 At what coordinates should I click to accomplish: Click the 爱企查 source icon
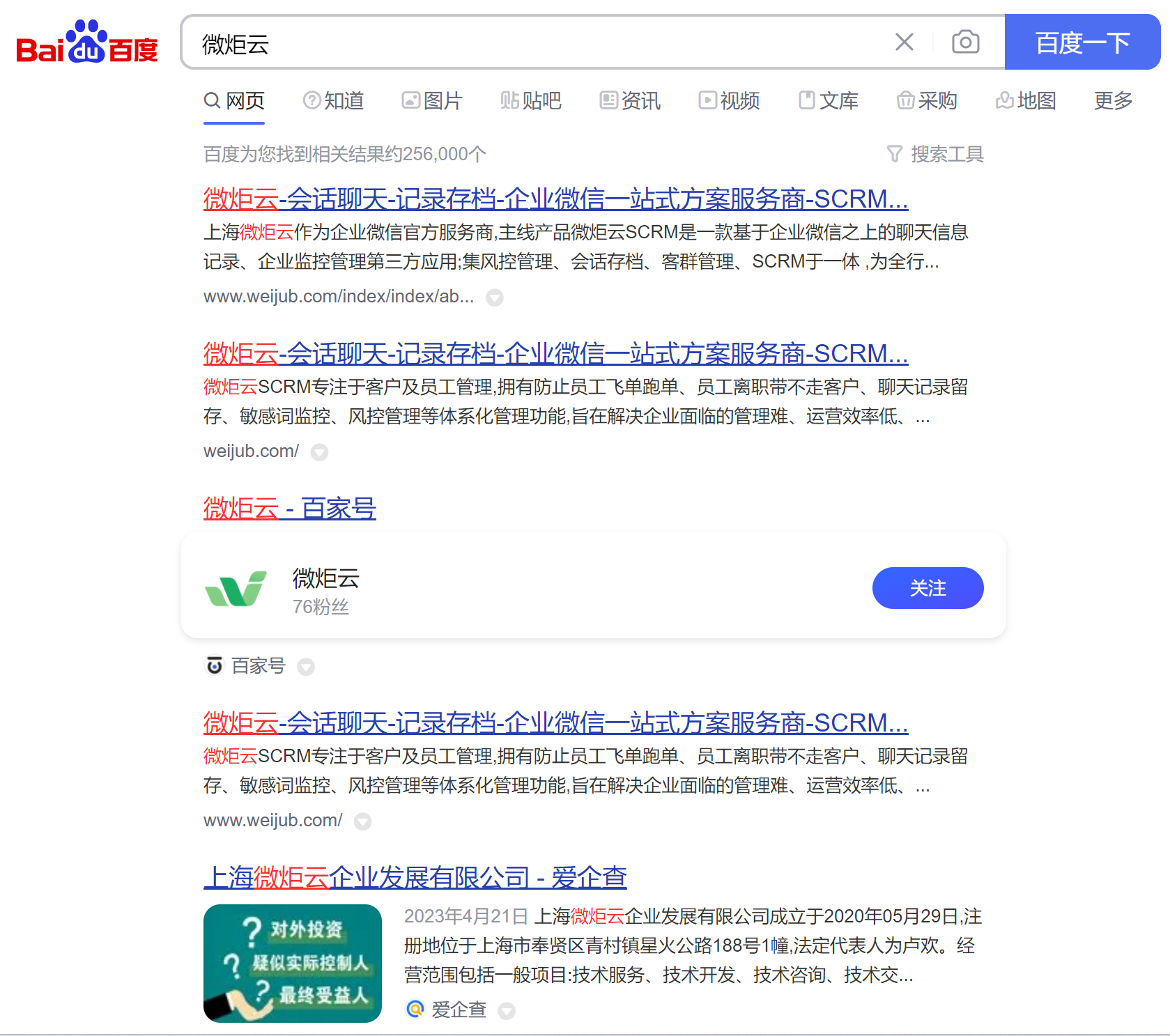click(415, 1009)
